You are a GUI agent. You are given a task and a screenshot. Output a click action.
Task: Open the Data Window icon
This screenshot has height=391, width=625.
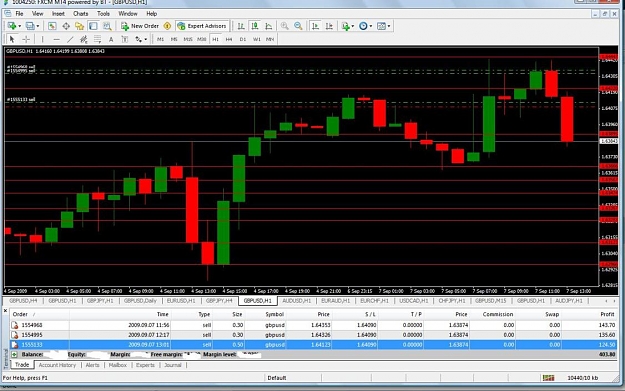coord(66,26)
